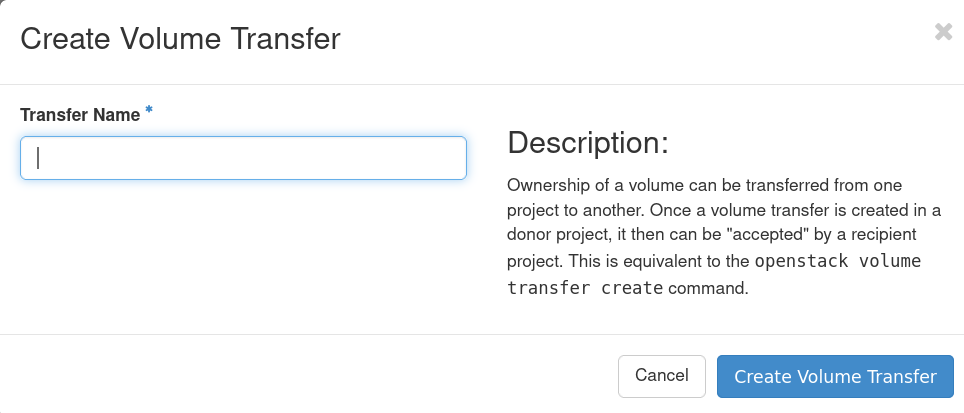Click the required asterisk beside Transfer Name
964x413 pixels.
click(149, 110)
